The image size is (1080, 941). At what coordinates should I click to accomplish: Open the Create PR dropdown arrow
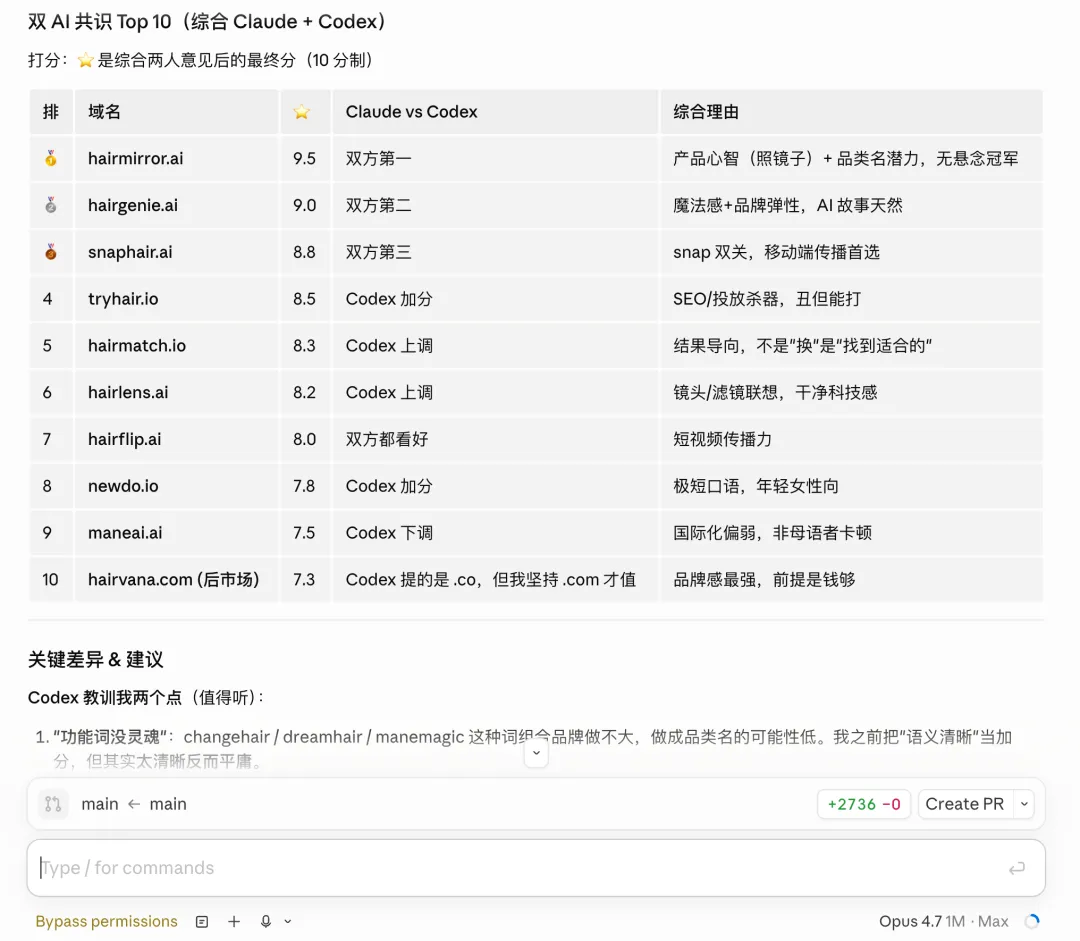(x=1023, y=804)
